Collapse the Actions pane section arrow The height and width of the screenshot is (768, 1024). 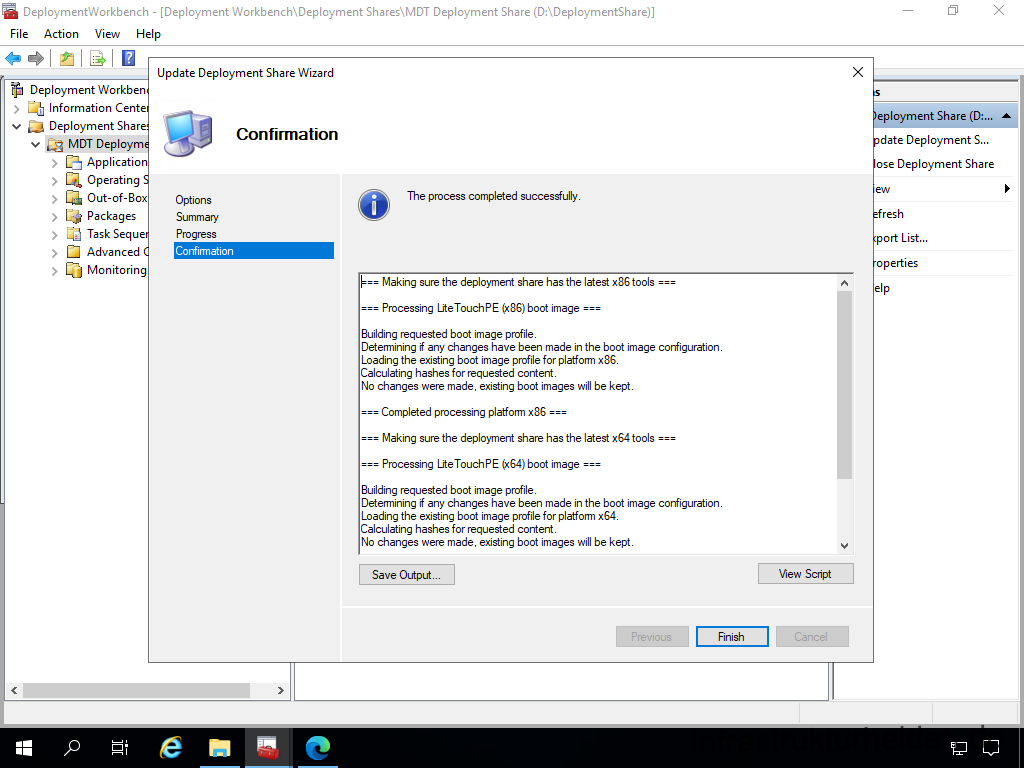click(1006, 116)
